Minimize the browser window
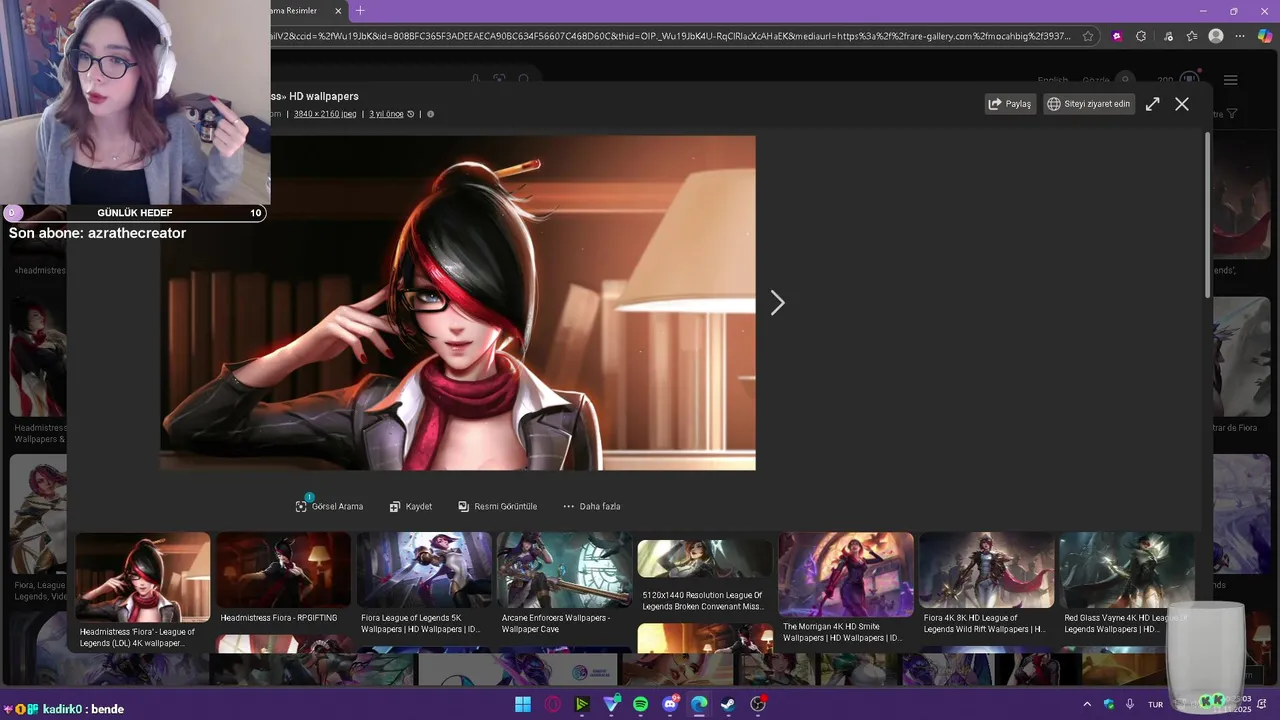The width and height of the screenshot is (1280, 720). point(1203,11)
